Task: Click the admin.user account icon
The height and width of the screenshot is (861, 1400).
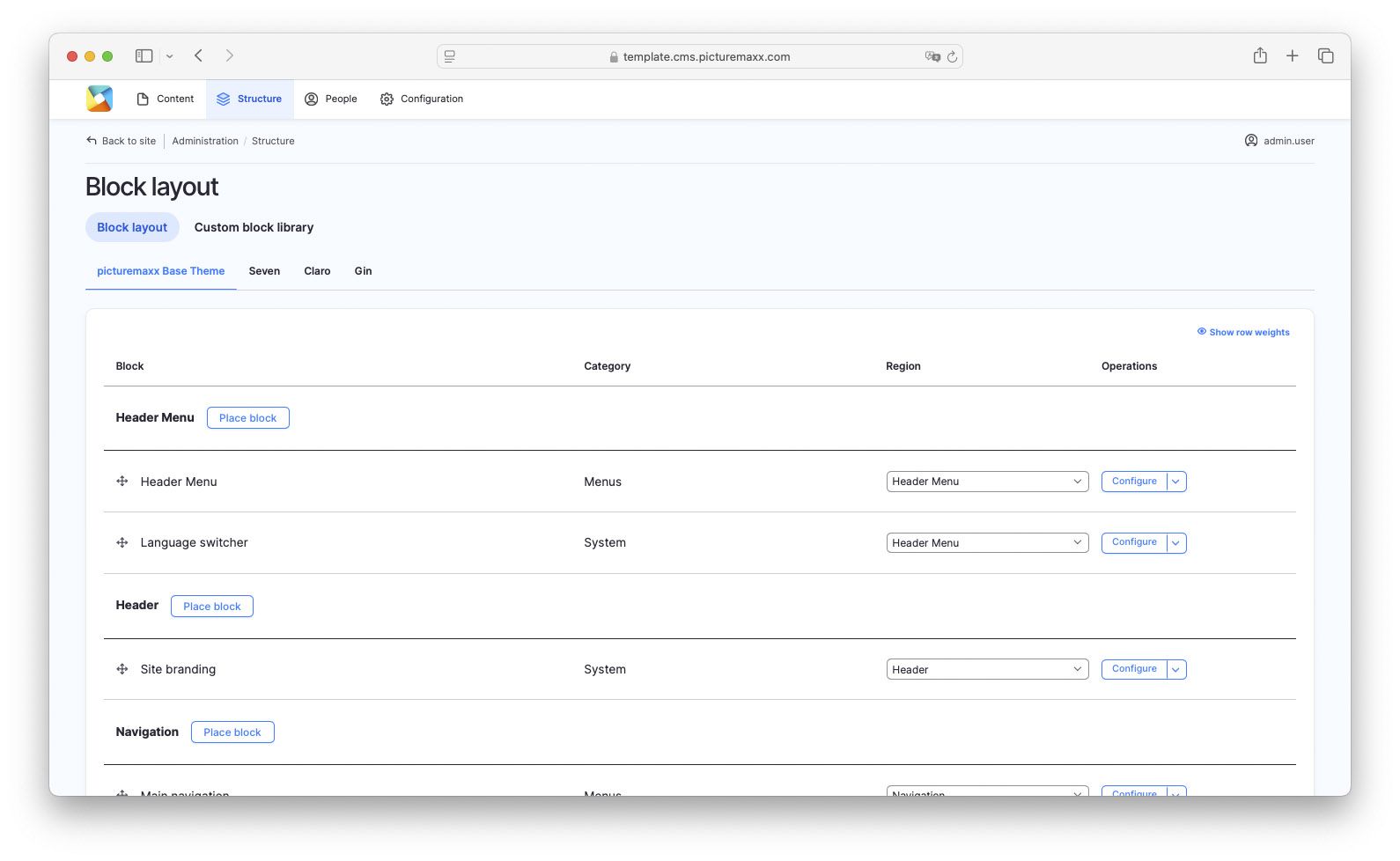Action: tap(1251, 141)
